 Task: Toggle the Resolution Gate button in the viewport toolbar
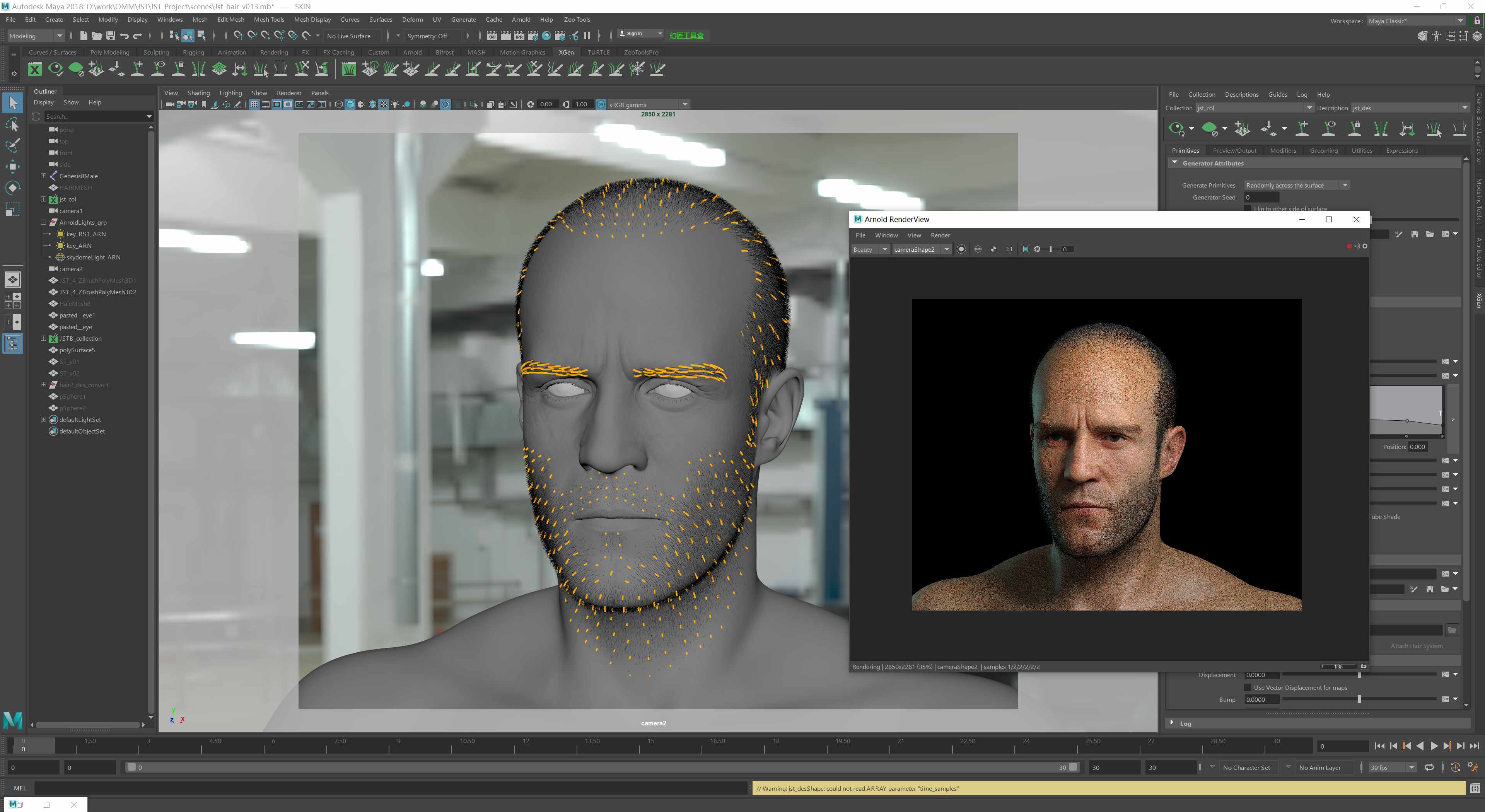(277, 104)
